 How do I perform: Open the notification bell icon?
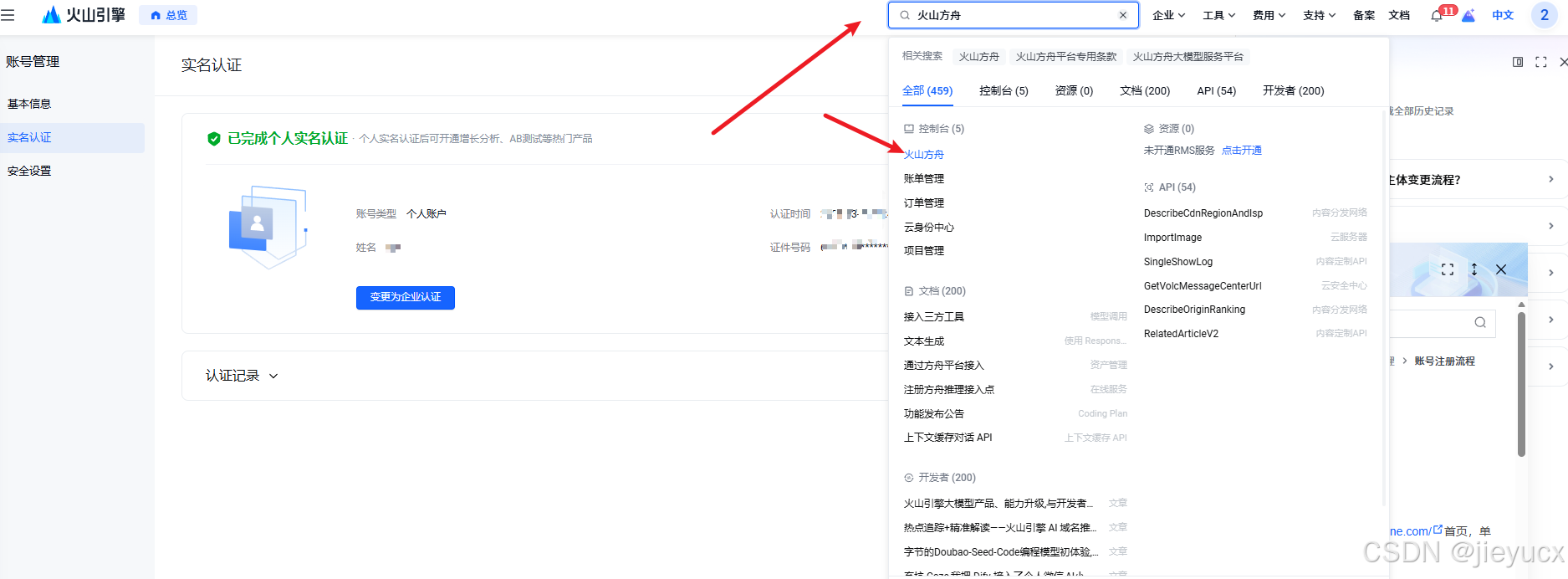click(1437, 16)
